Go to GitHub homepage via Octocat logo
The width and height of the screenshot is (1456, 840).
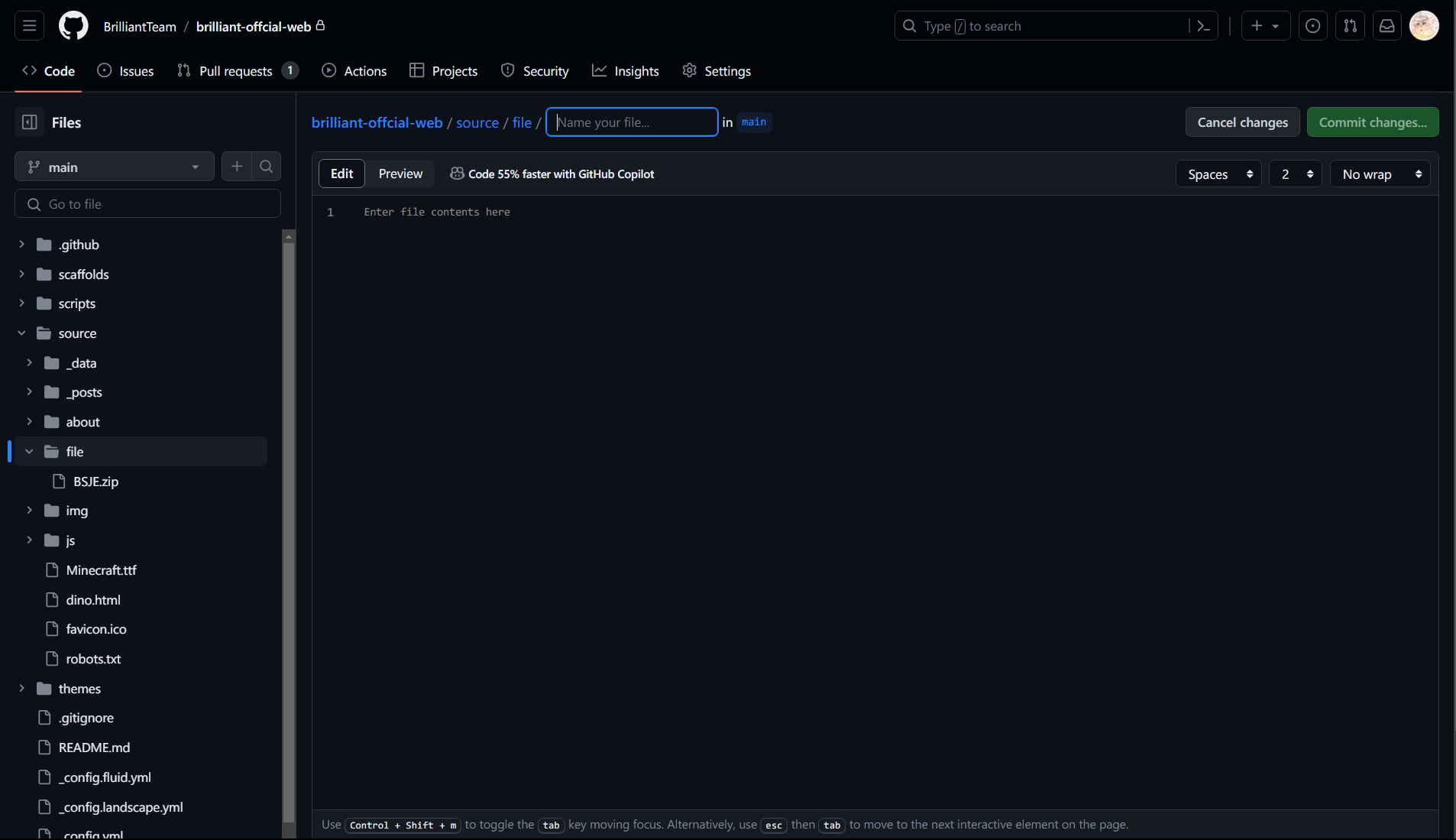coord(73,26)
